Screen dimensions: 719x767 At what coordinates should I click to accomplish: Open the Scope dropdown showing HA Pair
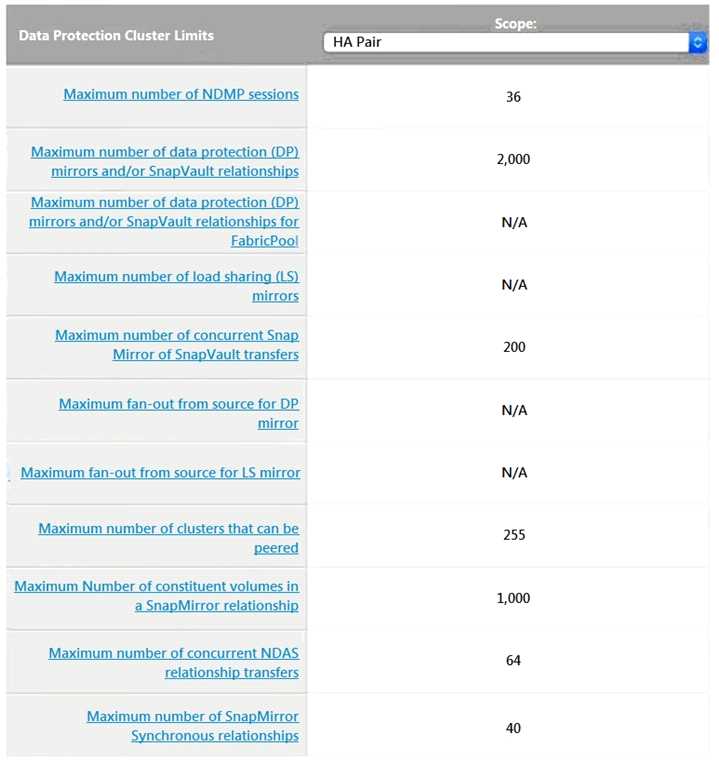(514, 43)
